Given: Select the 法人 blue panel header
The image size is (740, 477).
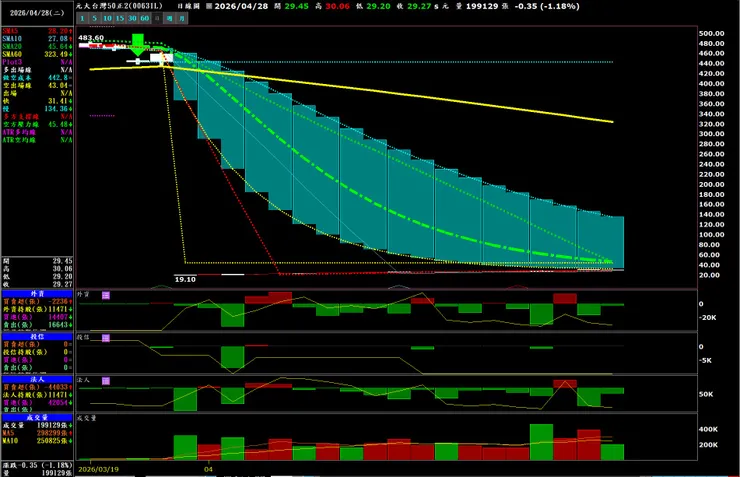Looking at the screenshot, I should (37, 379).
